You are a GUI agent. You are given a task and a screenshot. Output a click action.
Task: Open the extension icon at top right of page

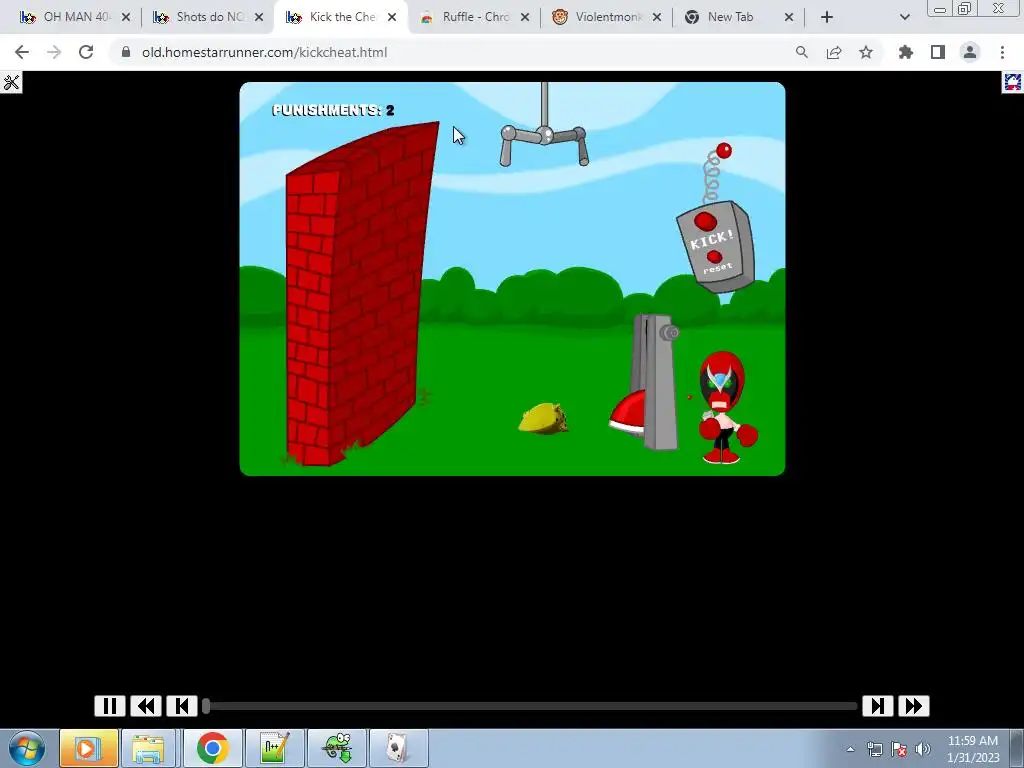tap(1013, 82)
